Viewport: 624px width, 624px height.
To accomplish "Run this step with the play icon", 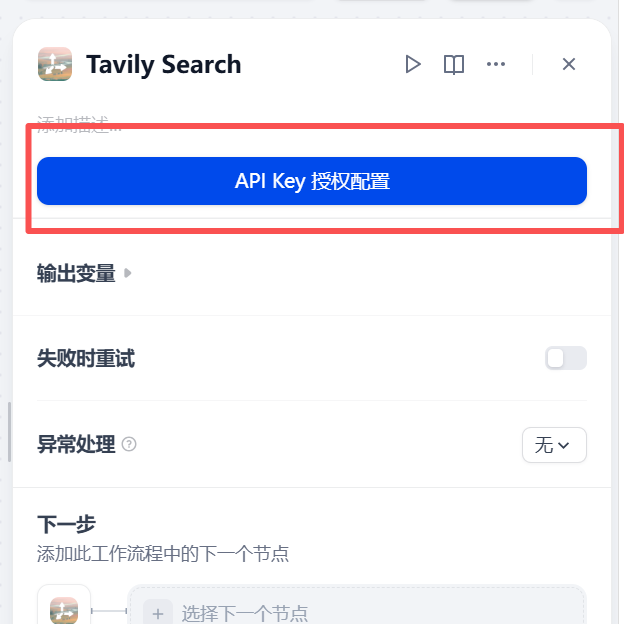I will tap(413, 64).
